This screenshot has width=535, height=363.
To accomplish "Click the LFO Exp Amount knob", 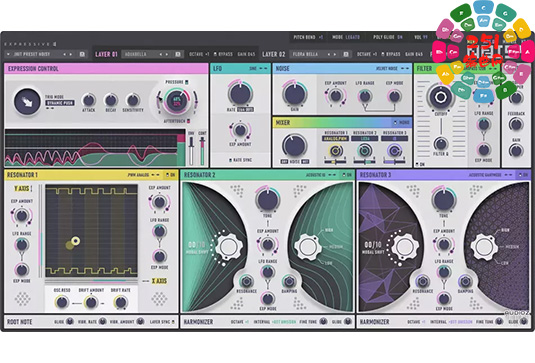I will 240,130.
